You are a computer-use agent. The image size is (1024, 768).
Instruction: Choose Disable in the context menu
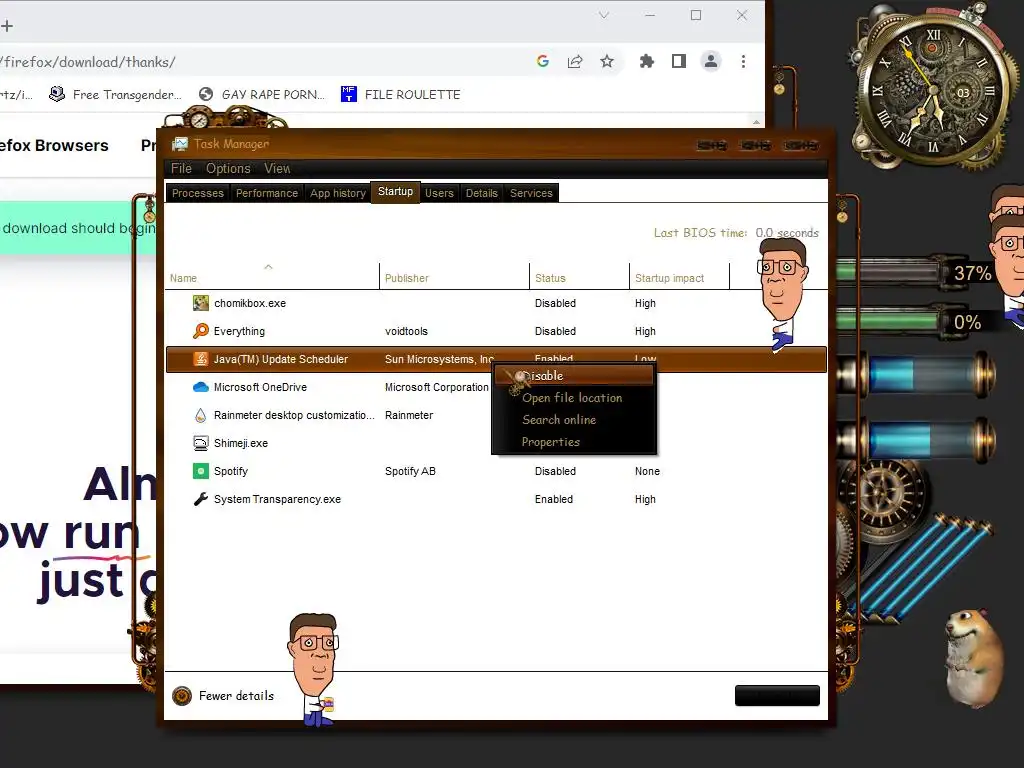574,376
